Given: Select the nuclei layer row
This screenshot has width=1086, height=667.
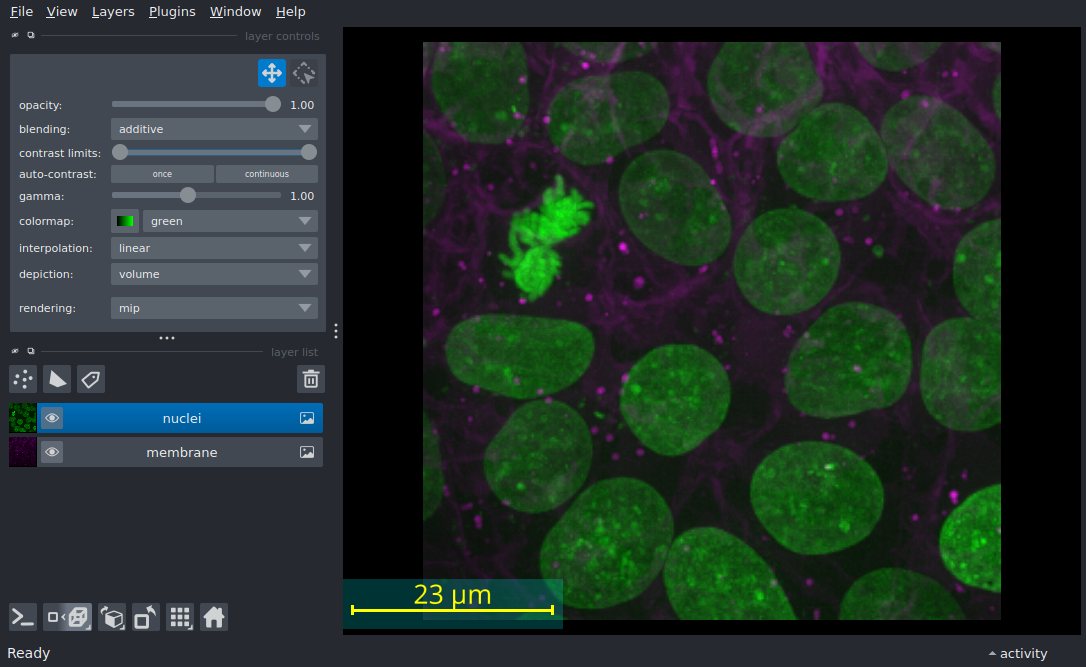Looking at the screenshot, I should pos(166,418).
